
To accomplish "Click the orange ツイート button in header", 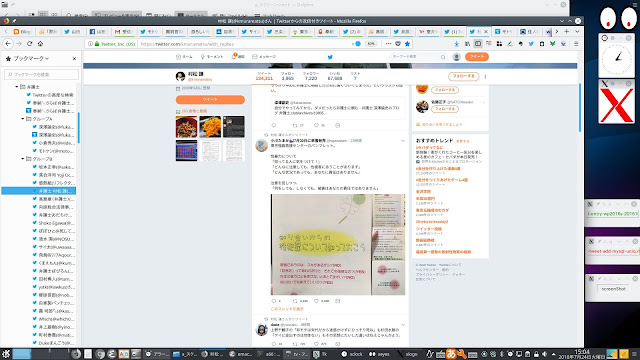I will click(x=476, y=57).
